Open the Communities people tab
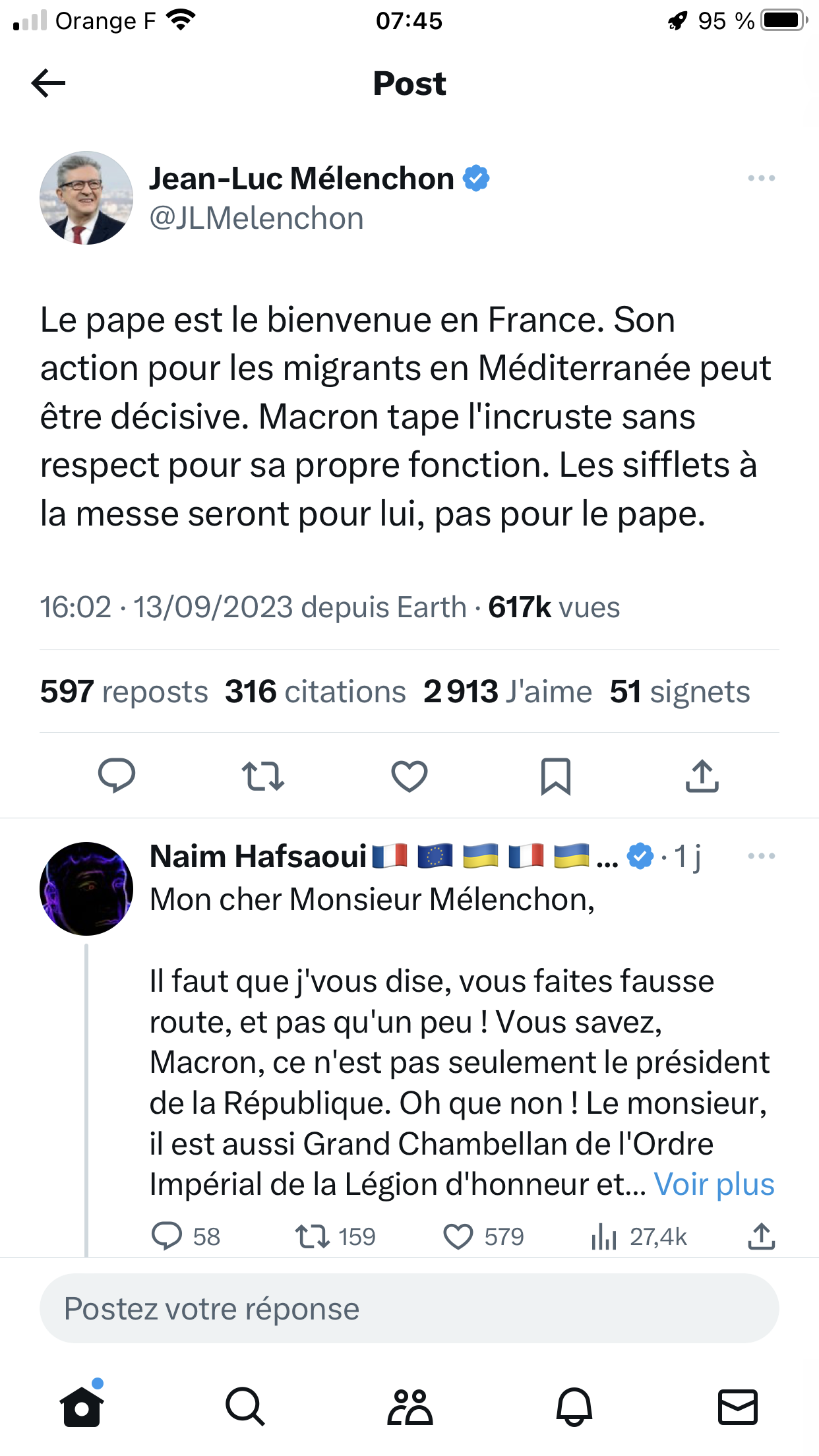This screenshot has width=819, height=1456. click(x=409, y=1407)
